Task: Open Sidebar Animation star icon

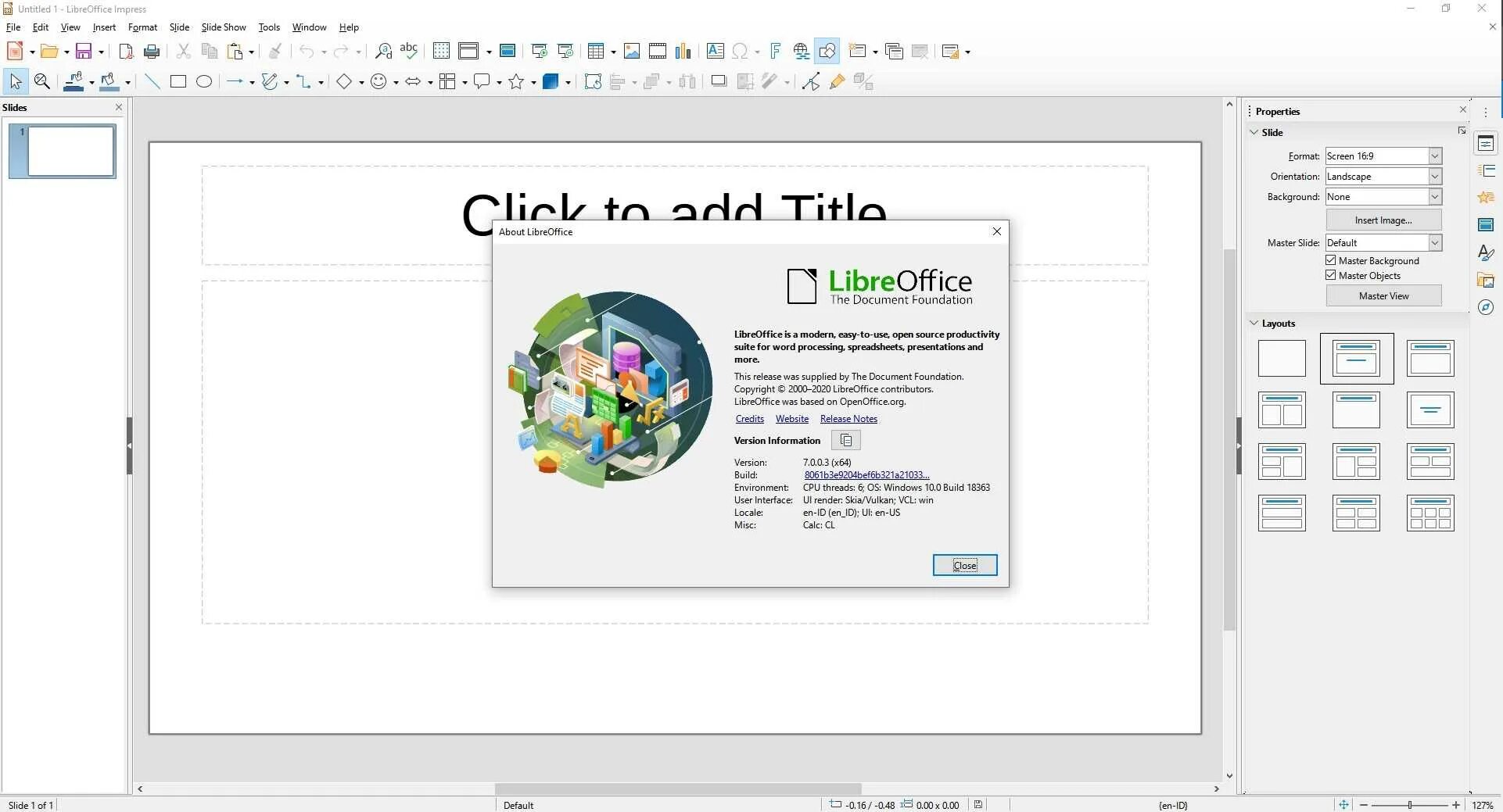Action: tap(1486, 198)
